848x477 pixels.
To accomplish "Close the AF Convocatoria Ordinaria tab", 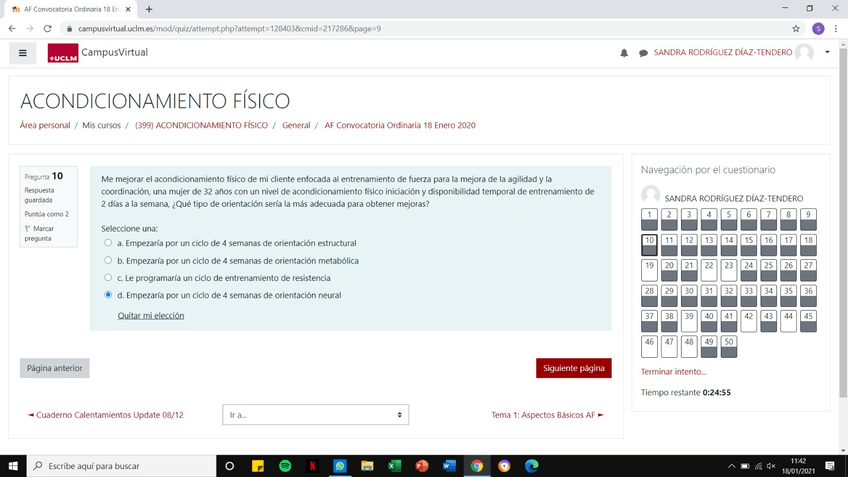I will [128, 9].
